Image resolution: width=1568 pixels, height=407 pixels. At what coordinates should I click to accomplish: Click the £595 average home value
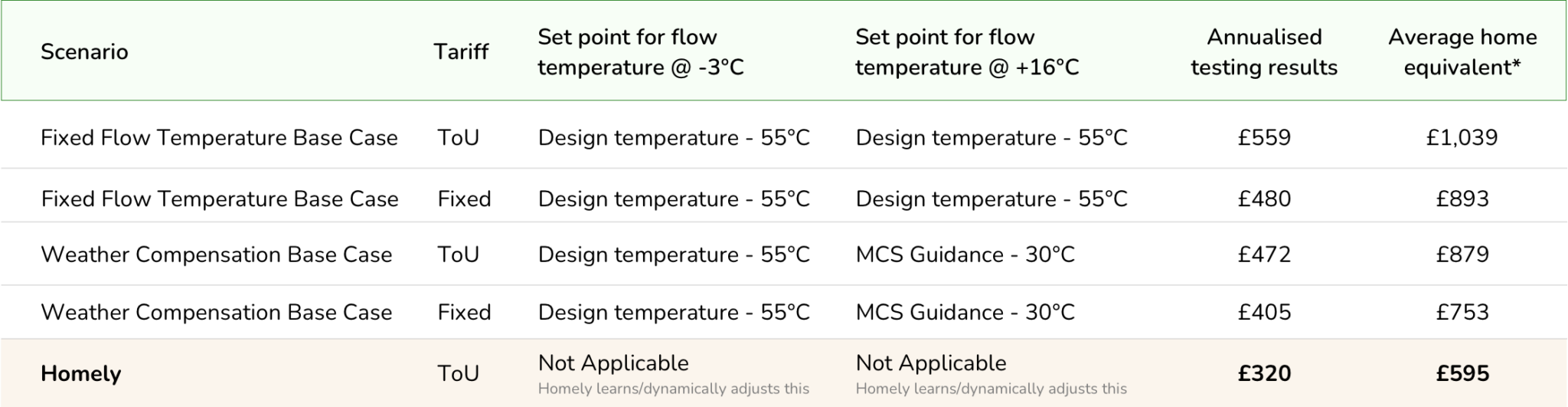(1462, 373)
